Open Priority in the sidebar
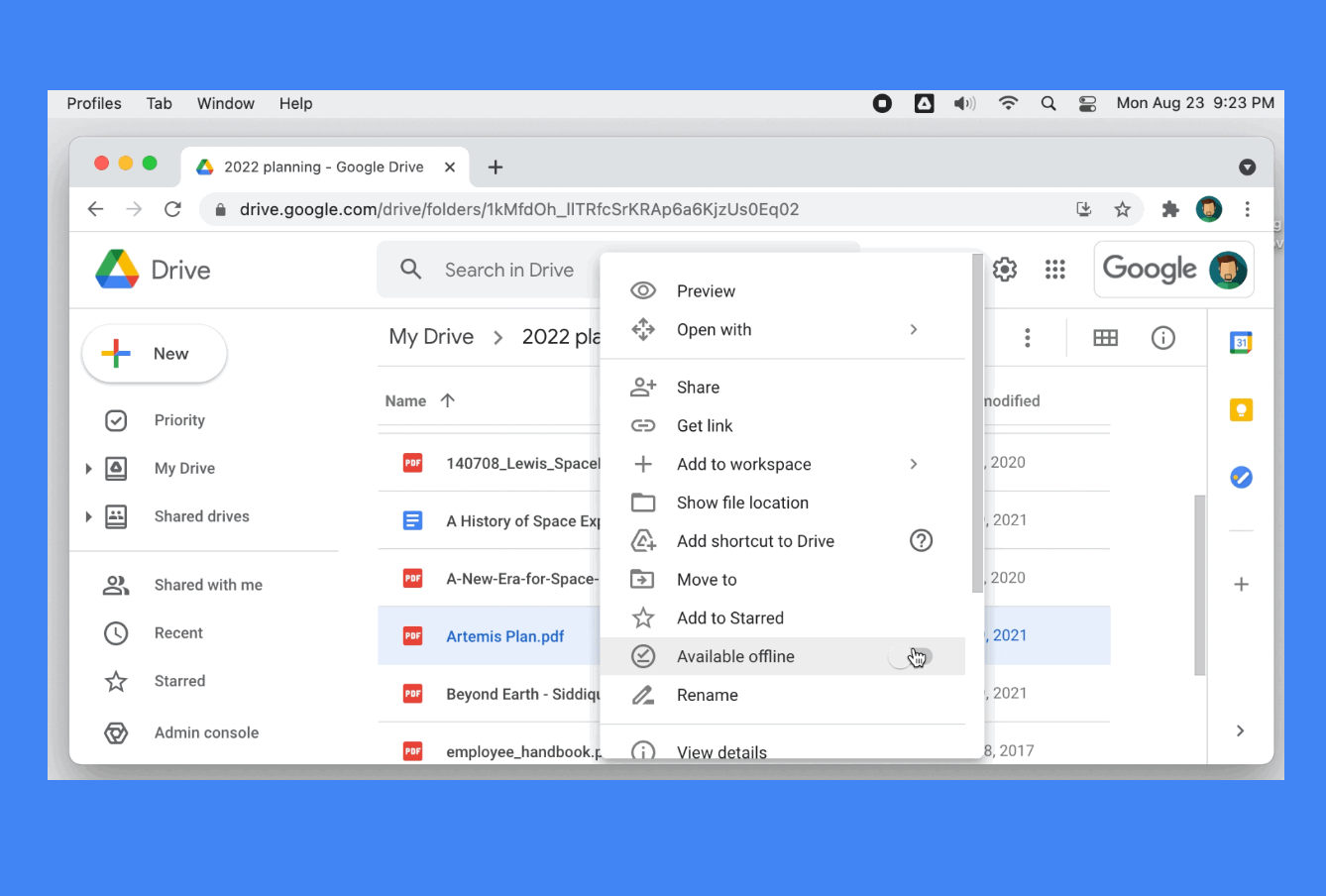The image size is (1326, 896). 179,420
